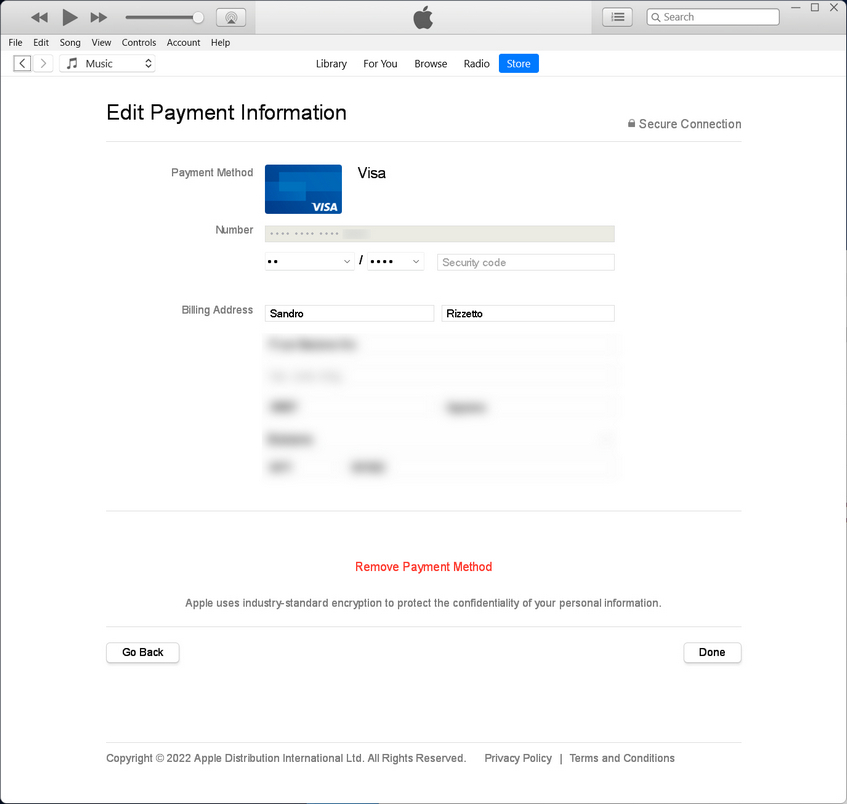This screenshot has width=847, height=804.
Task: Start playback with the play button
Action: [70, 17]
